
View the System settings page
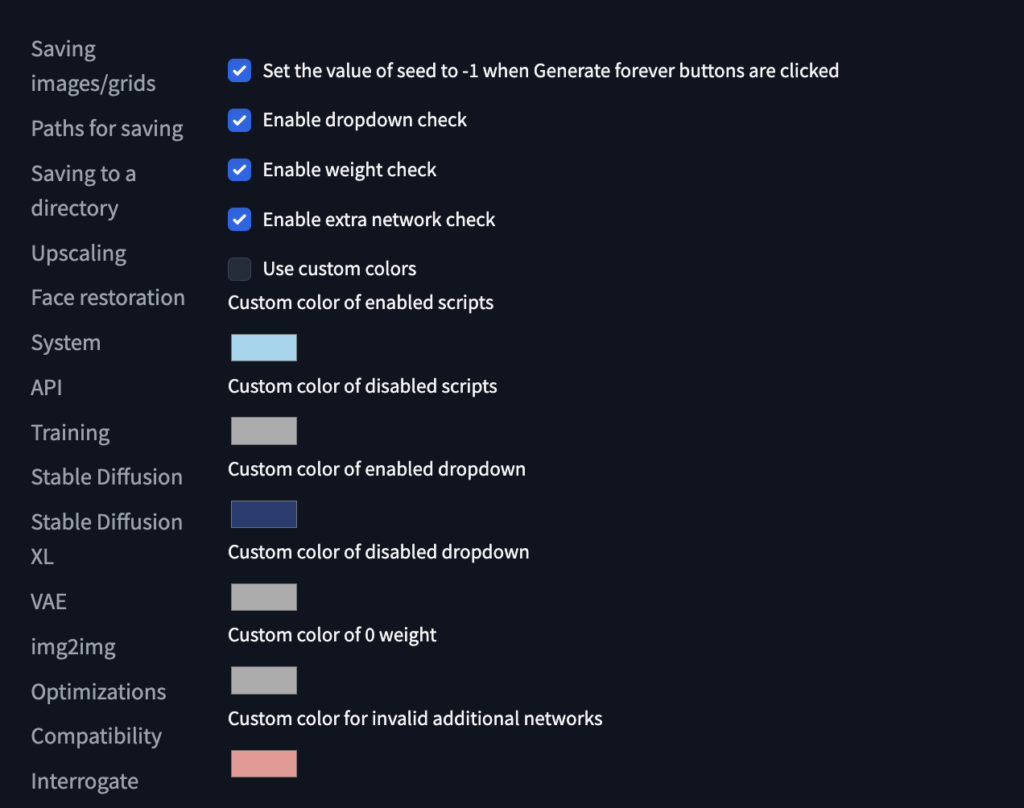(66, 342)
